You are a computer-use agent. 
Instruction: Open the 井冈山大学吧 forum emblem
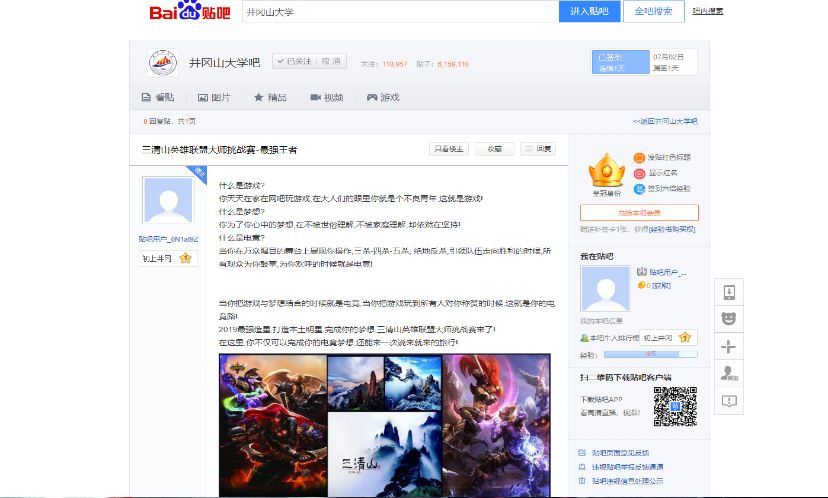163,62
